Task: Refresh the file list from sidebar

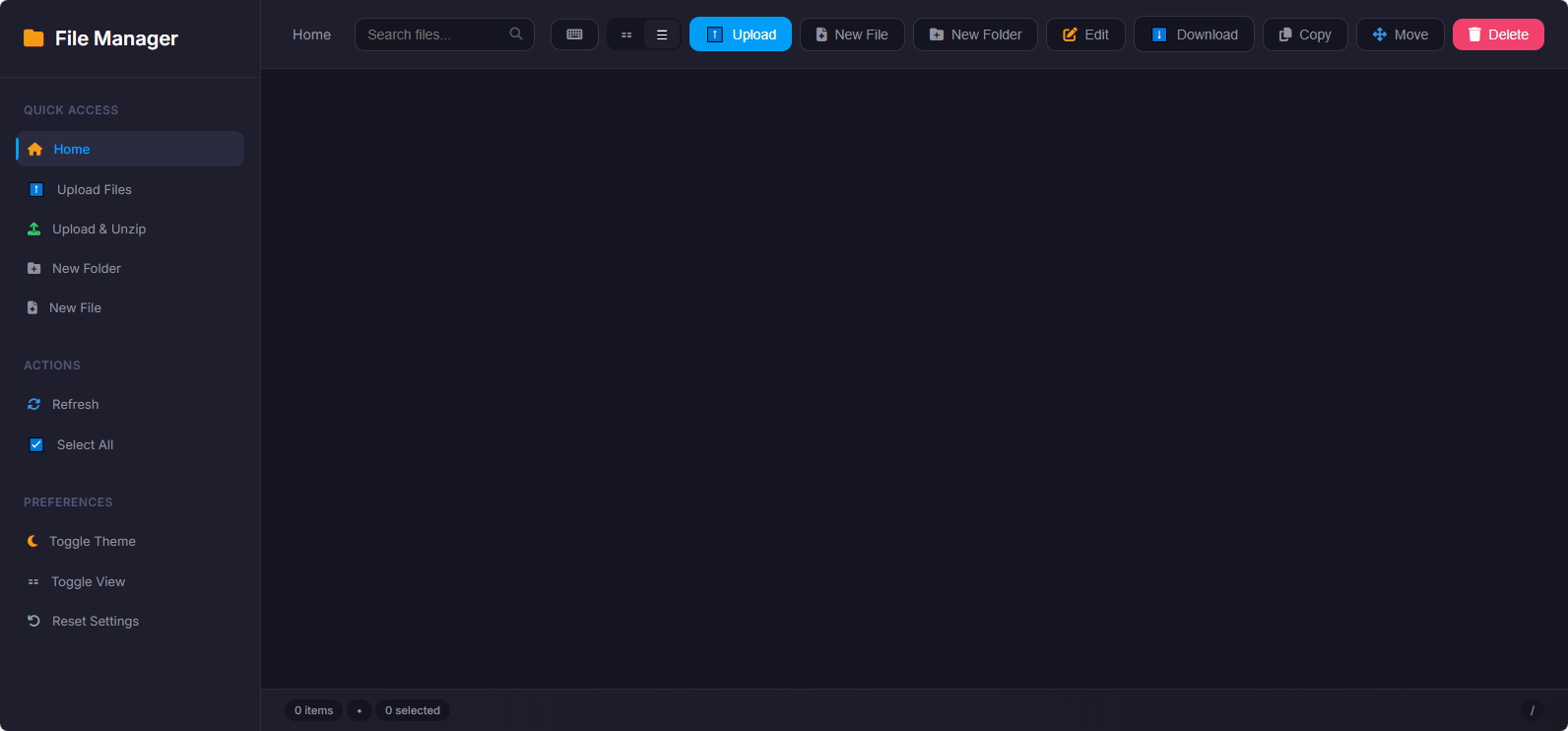Action: coord(130,404)
